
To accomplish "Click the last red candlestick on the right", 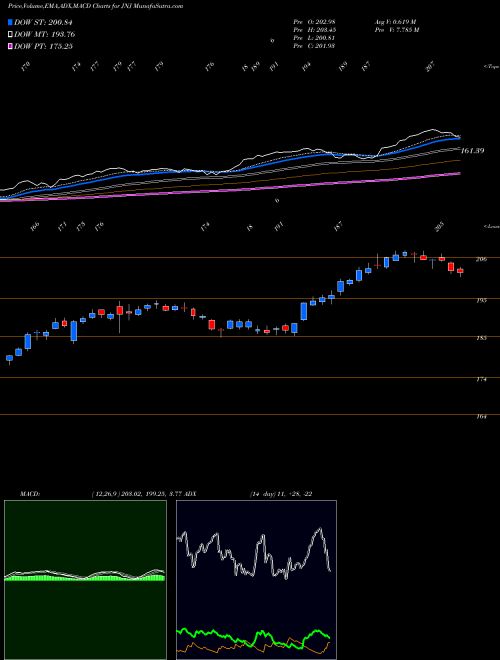I will [x=460, y=271].
